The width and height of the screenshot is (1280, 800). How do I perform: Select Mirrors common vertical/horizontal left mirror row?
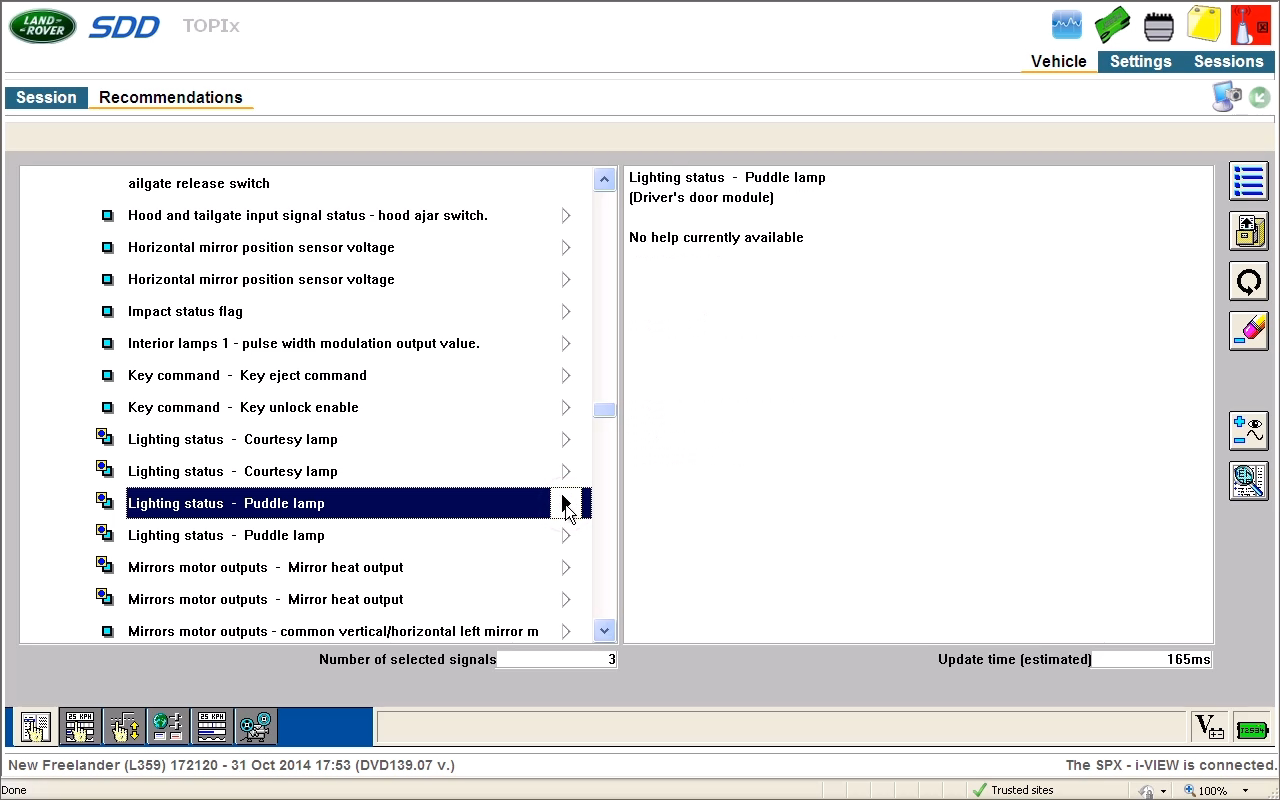(333, 631)
